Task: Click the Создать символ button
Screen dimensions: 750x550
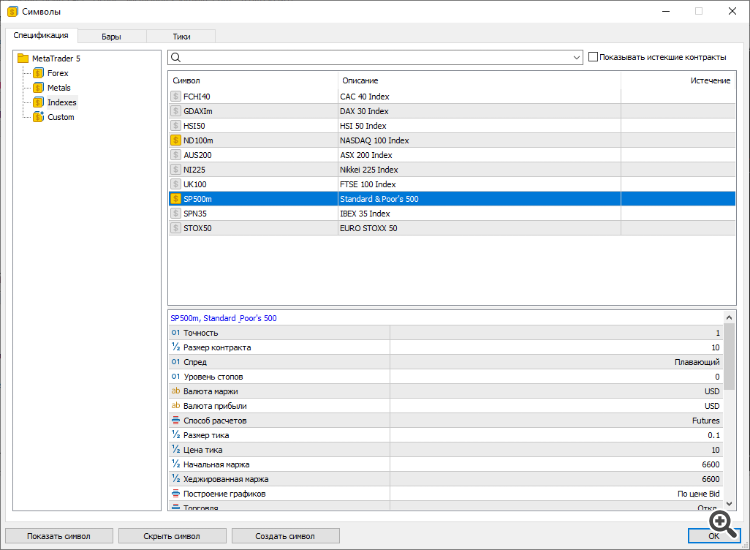Action: point(286,536)
